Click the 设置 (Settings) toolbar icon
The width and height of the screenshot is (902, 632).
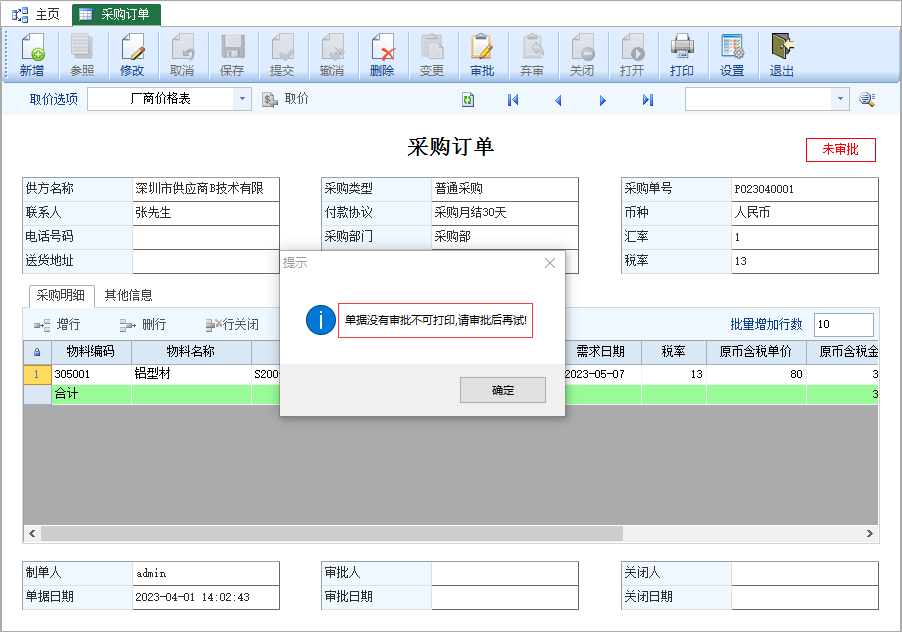(732, 55)
